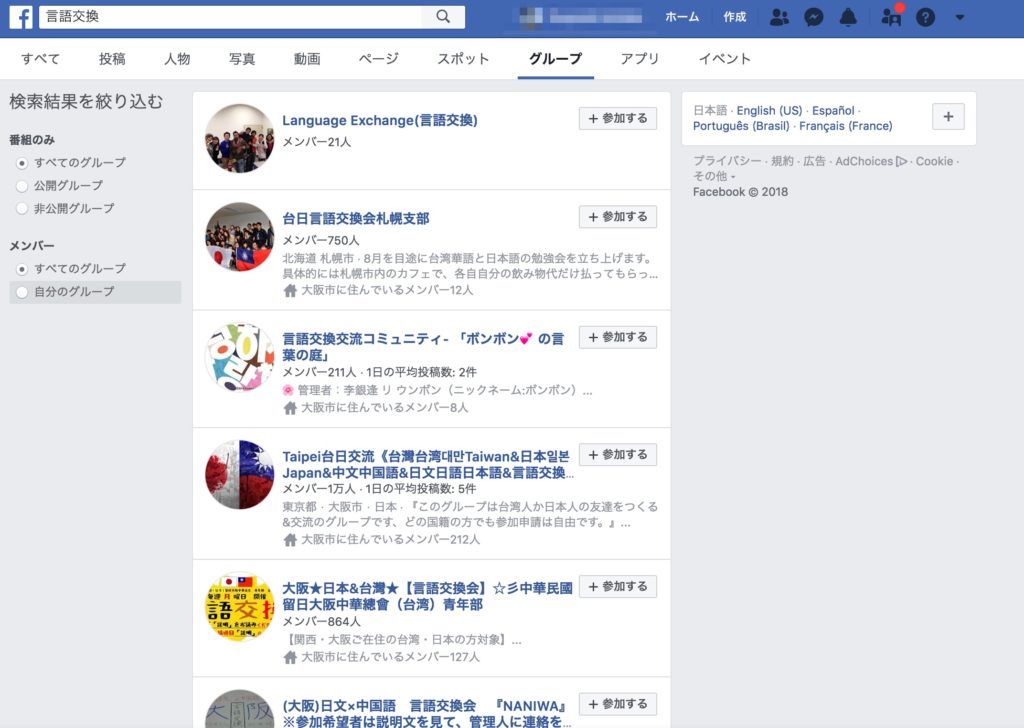
Task: Open Cookie footer link
Action: point(934,161)
